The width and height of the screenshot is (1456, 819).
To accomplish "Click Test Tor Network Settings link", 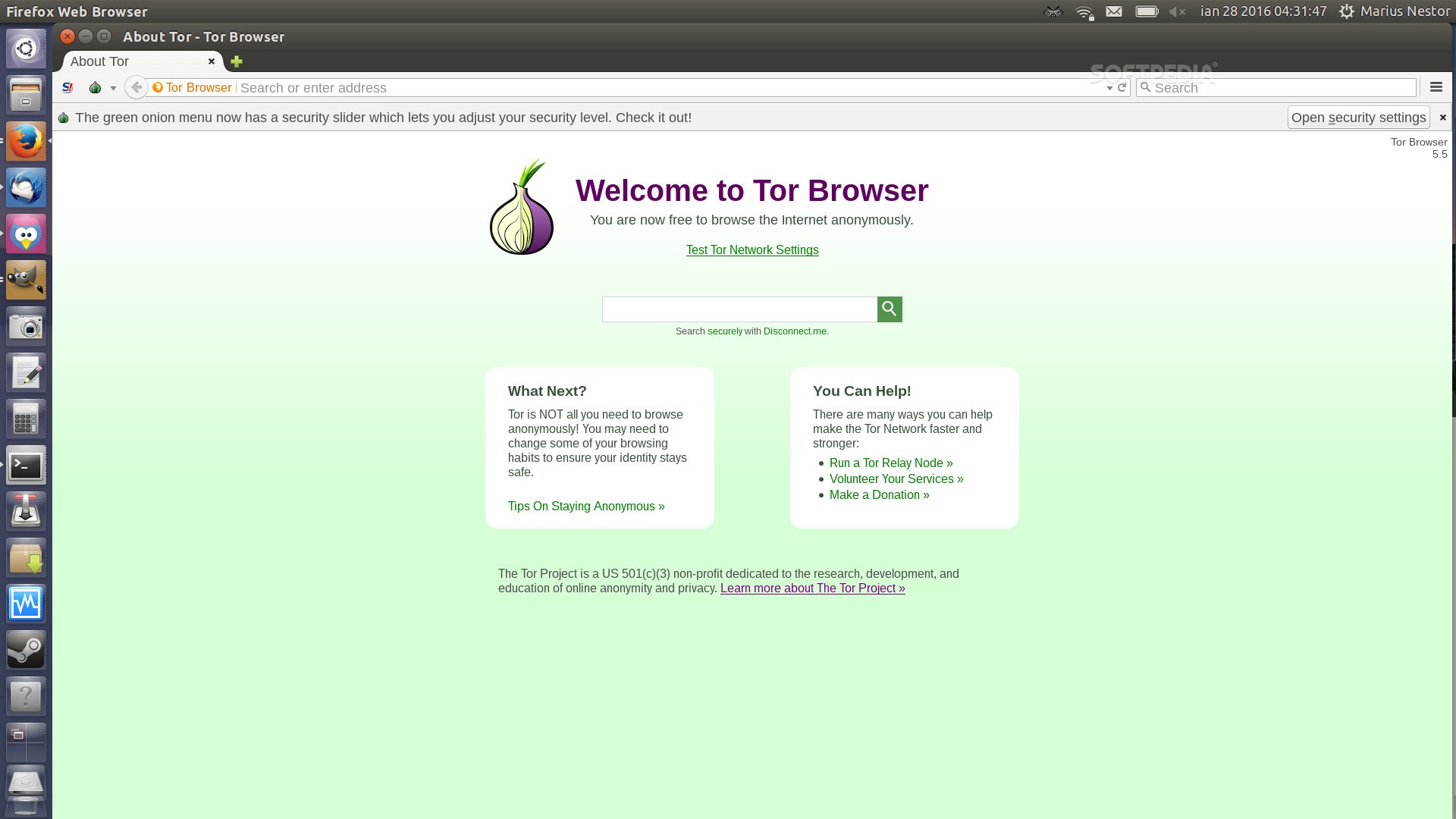I will (752, 249).
